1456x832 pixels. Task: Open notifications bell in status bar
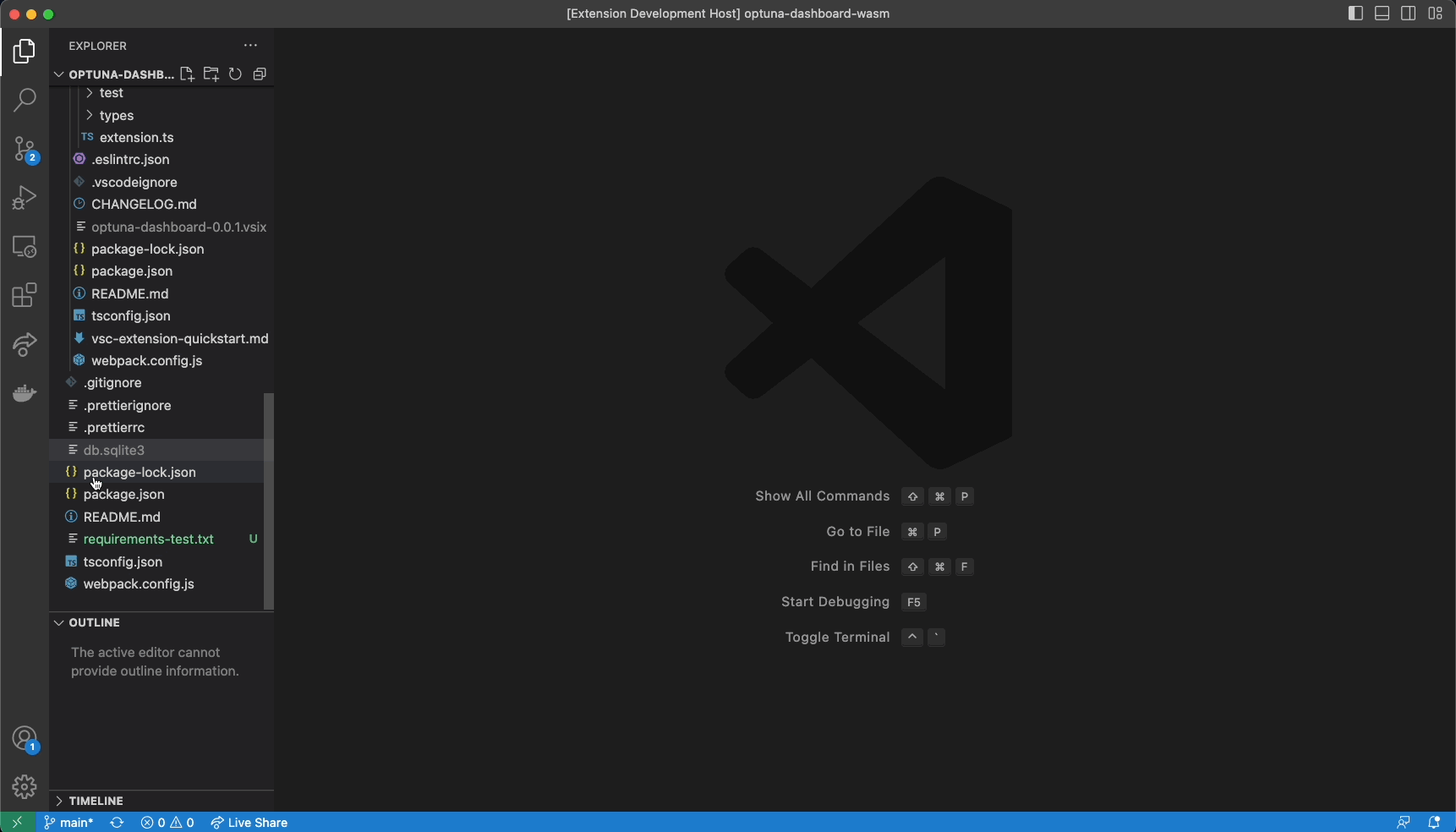coord(1434,823)
